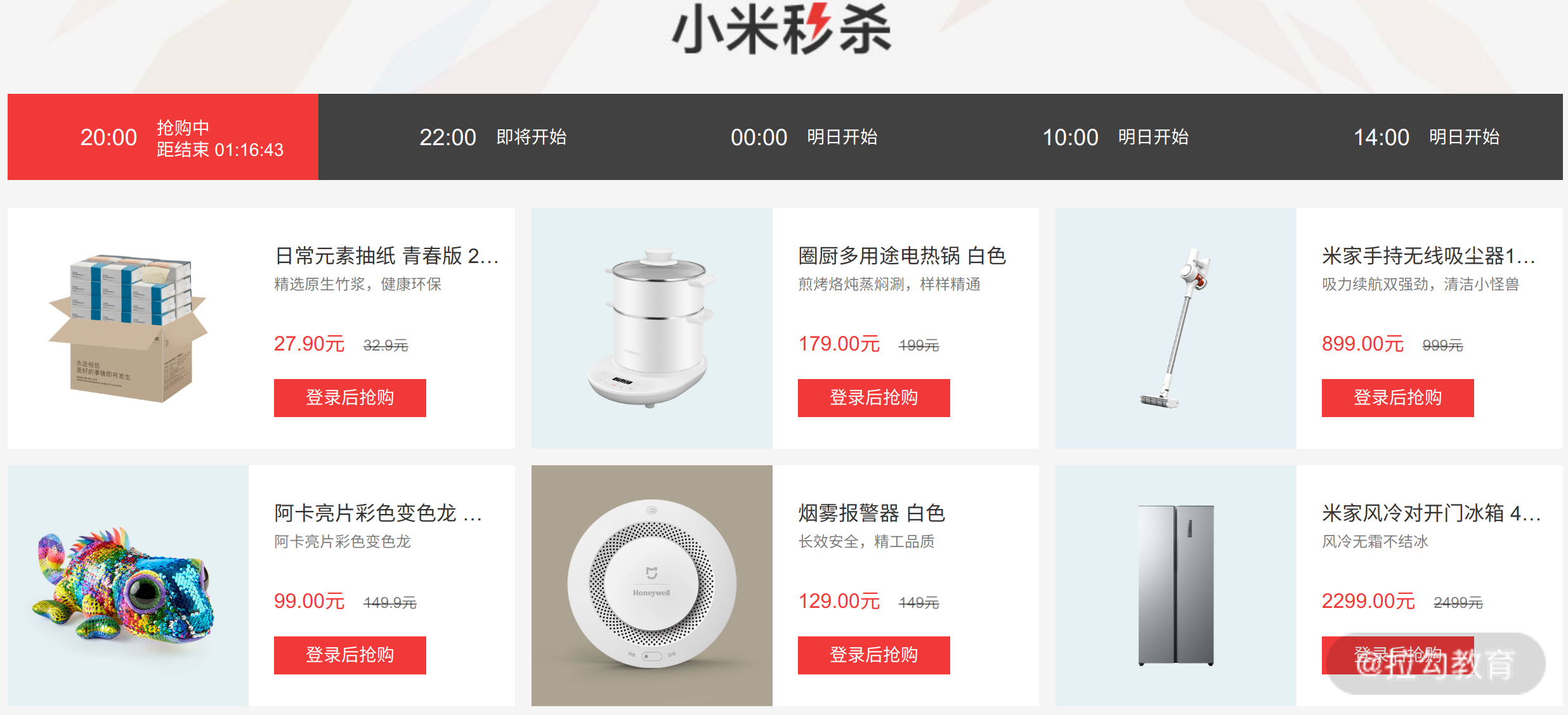Click 登录后抢购 for 阿卡亮片彩色变色龙

click(x=350, y=655)
